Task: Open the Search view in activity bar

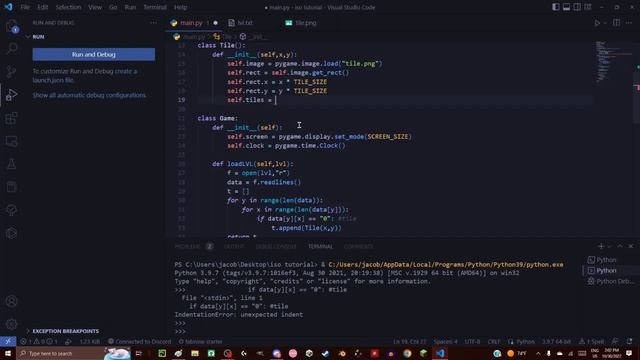Action: tap(11, 49)
